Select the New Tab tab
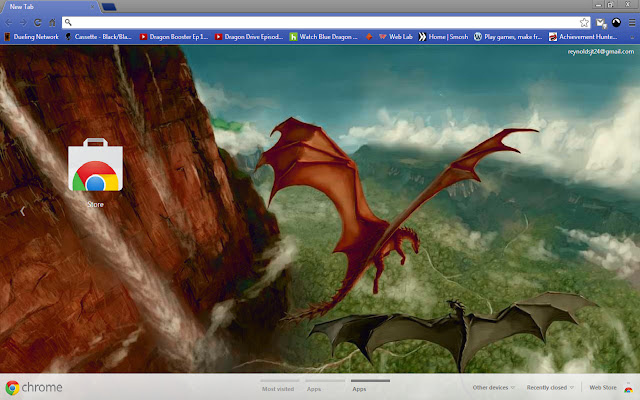The height and width of the screenshot is (400, 640). click(49, 7)
